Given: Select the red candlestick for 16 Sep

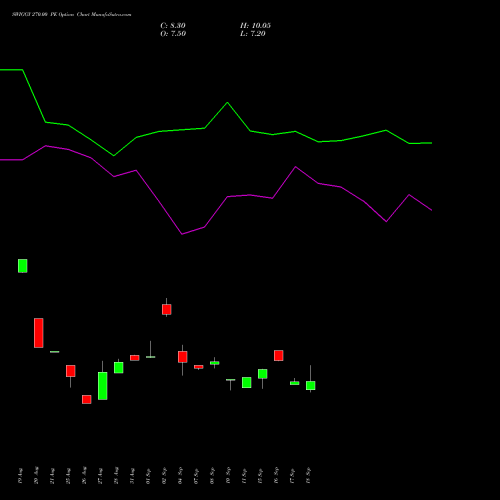Looking at the screenshot, I should (279, 355).
